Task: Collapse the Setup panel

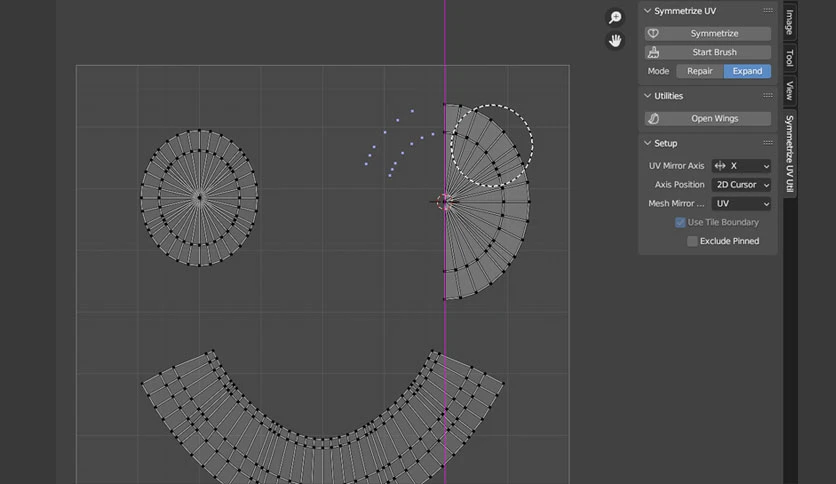Action: [x=647, y=143]
